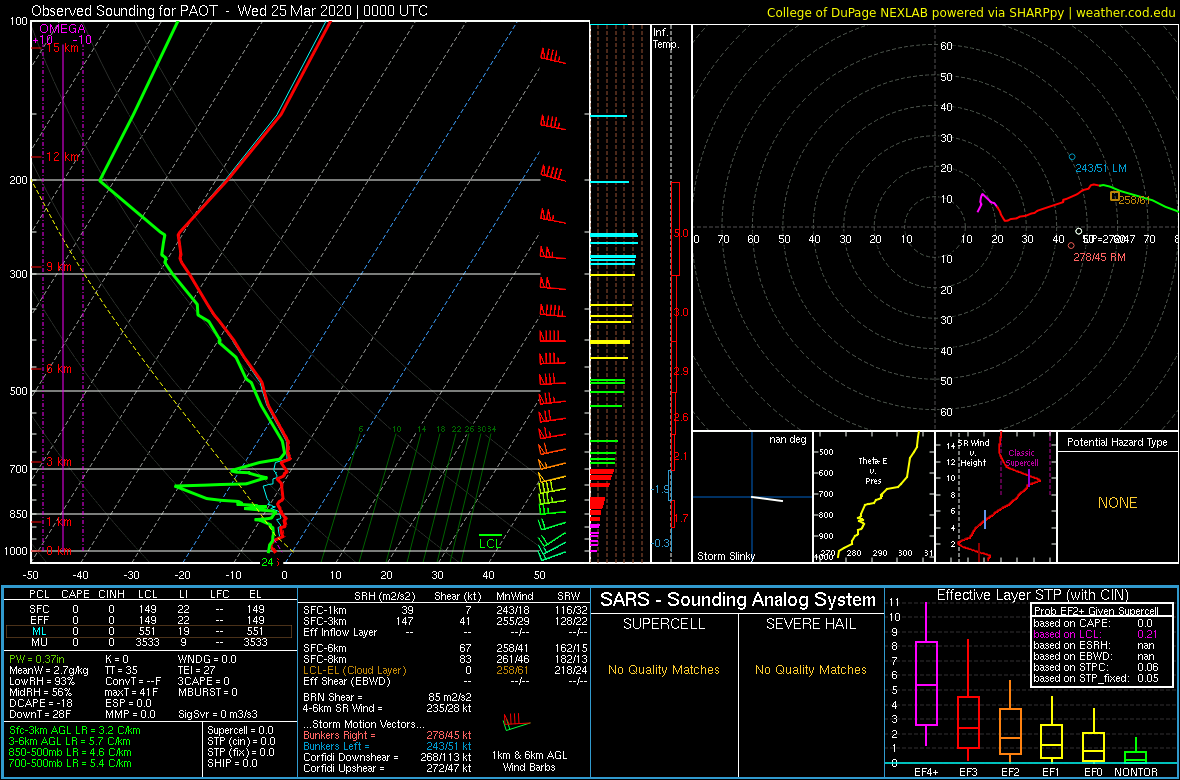This screenshot has width=1180, height=780.
Task: Select the SFC-3km kinematics row
Action: pyautogui.click(x=446, y=620)
